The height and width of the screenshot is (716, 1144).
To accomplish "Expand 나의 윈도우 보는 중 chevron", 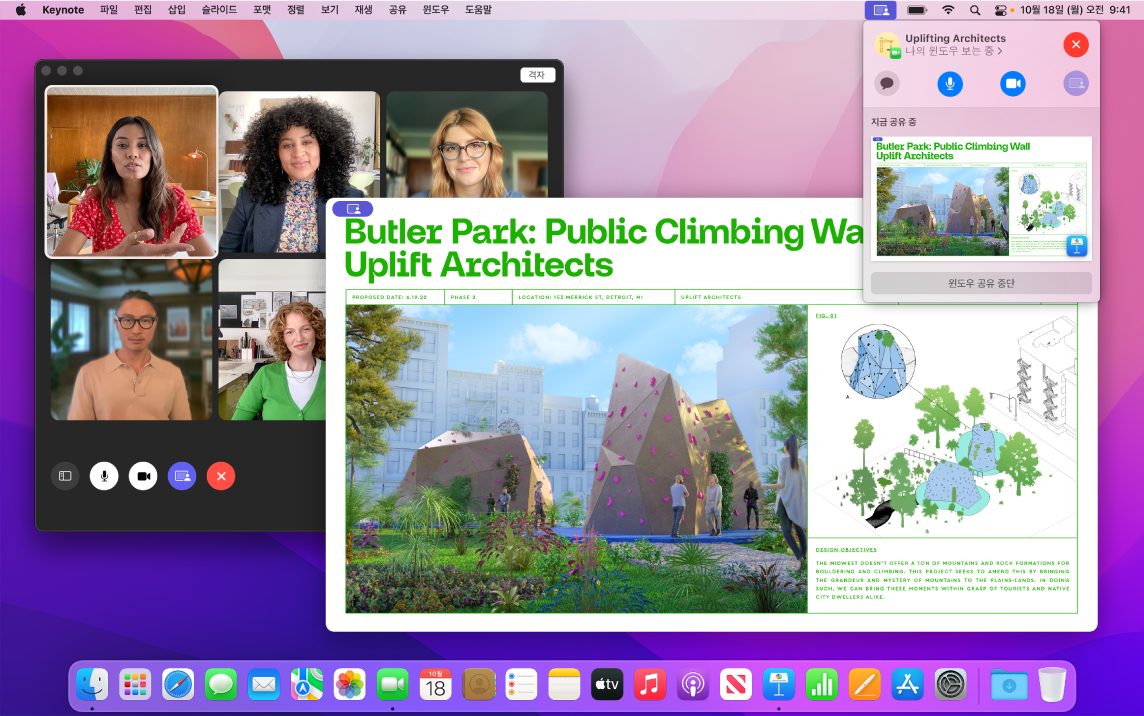I will (x=1000, y=51).
